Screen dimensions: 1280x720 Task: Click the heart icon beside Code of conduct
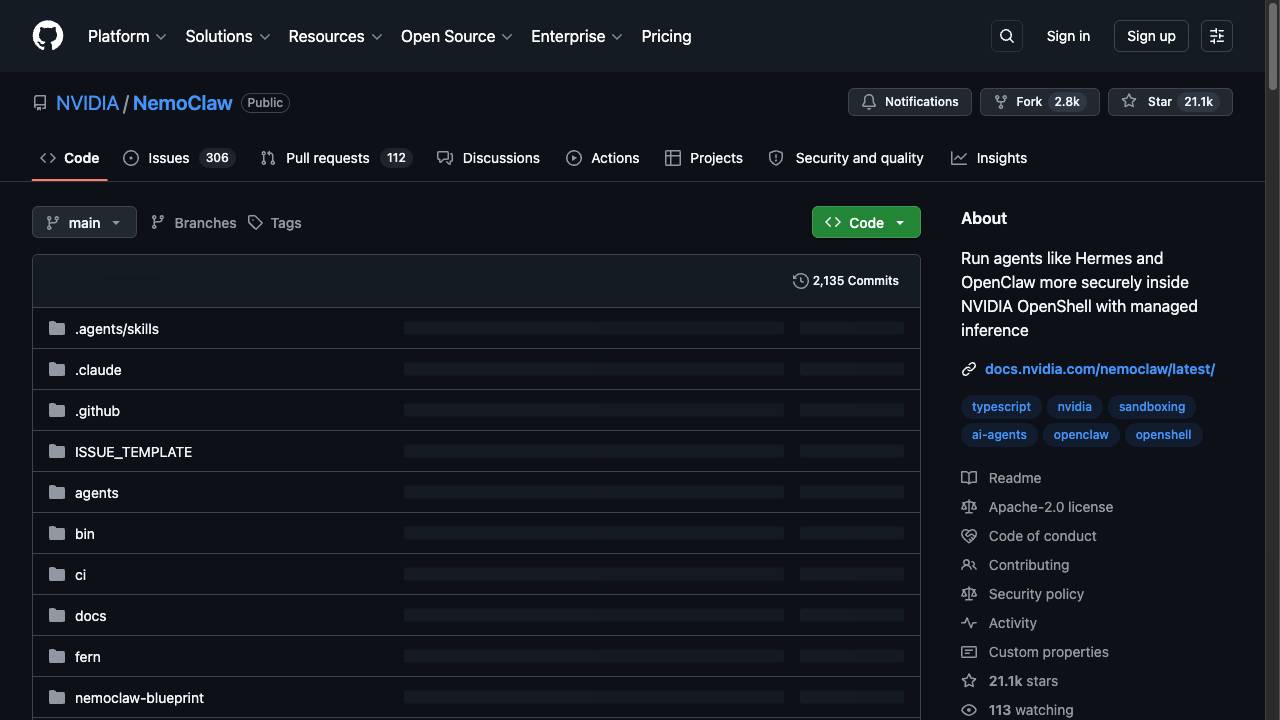click(969, 536)
